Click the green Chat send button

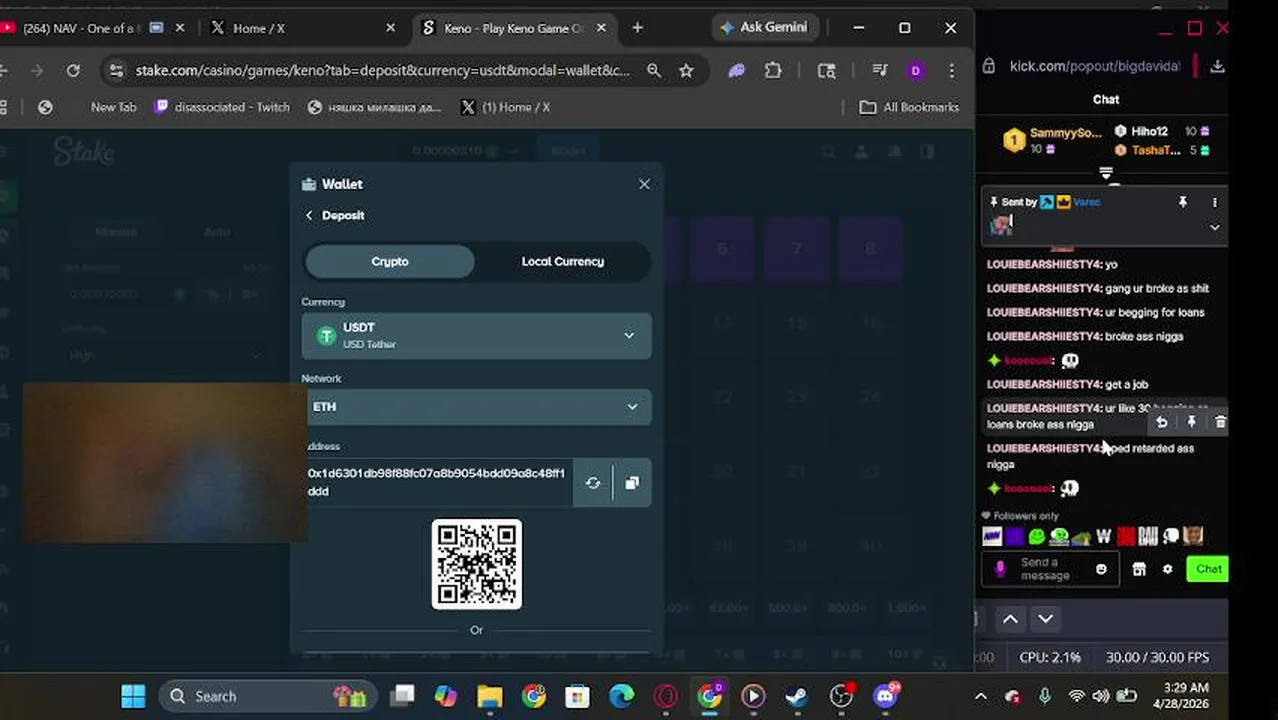pyautogui.click(x=1208, y=569)
